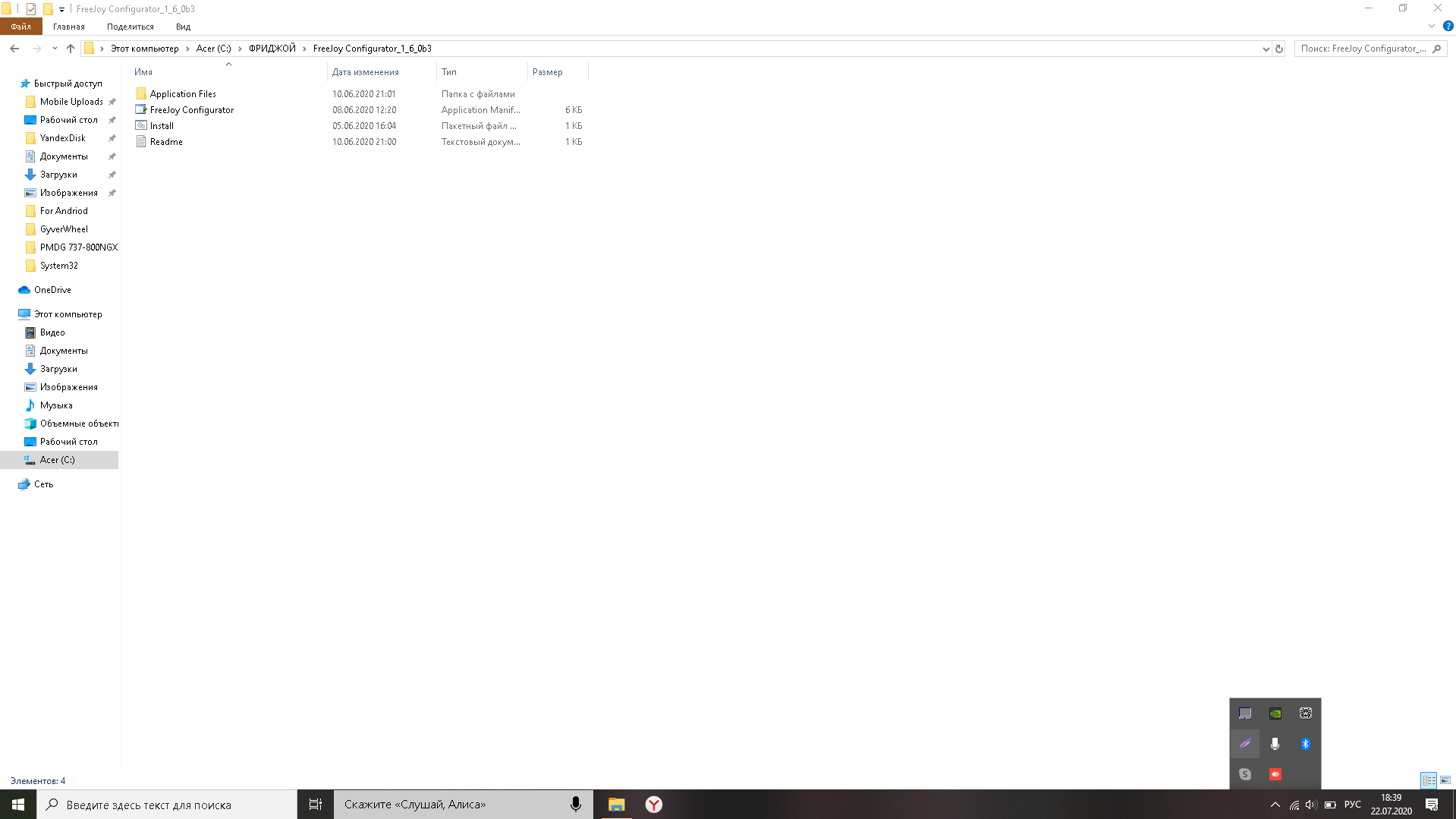The image size is (1456, 819).
Task: Click the microphone tray icon
Action: click(x=1275, y=744)
